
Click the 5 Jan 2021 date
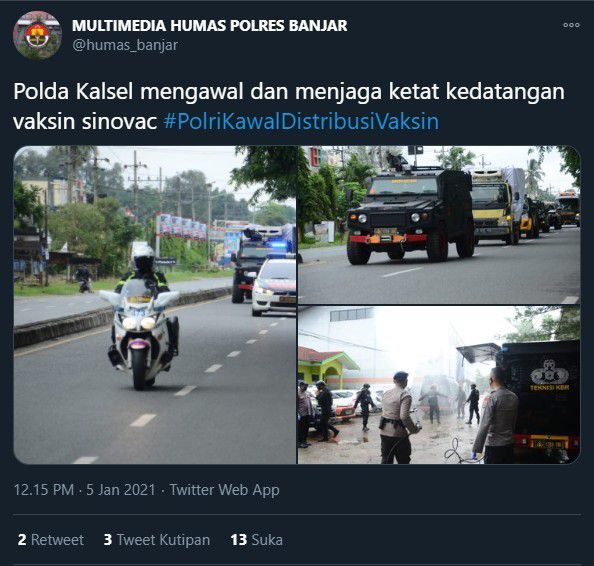click(120, 489)
